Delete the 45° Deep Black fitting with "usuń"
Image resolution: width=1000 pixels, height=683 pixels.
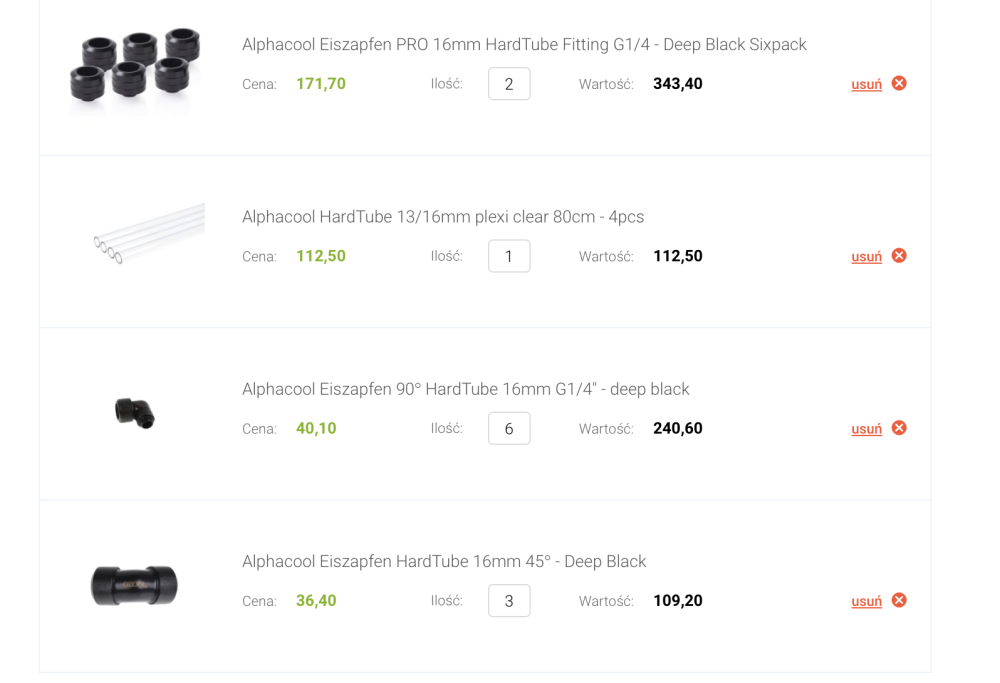tap(866, 601)
